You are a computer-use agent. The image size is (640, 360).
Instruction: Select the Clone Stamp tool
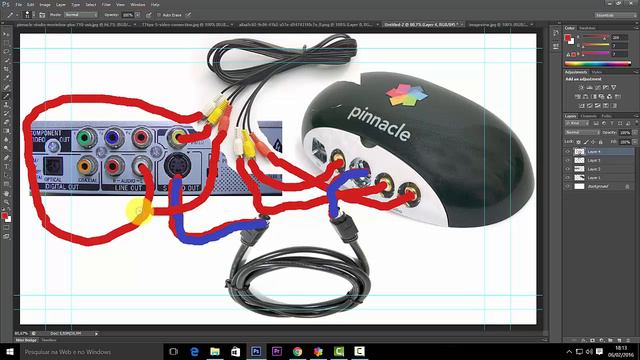[6, 105]
